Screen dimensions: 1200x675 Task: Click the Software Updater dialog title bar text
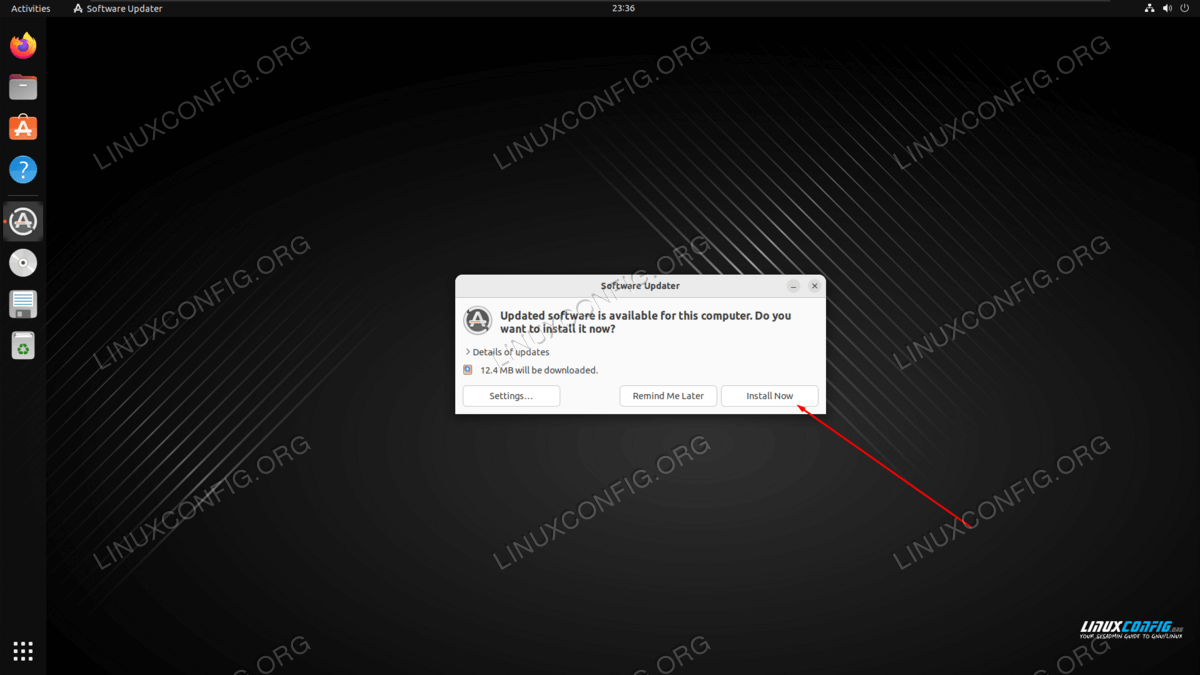pos(640,286)
